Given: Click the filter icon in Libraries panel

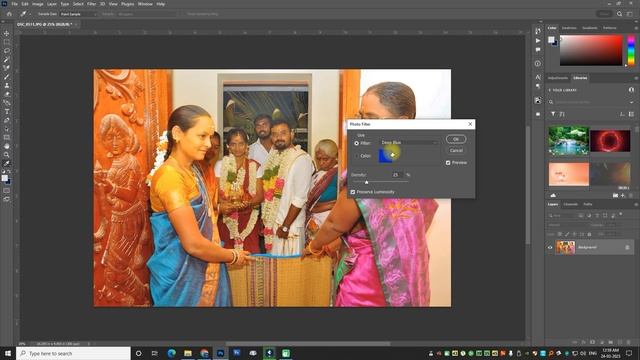Looking at the screenshot, I should (x=553, y=114).
